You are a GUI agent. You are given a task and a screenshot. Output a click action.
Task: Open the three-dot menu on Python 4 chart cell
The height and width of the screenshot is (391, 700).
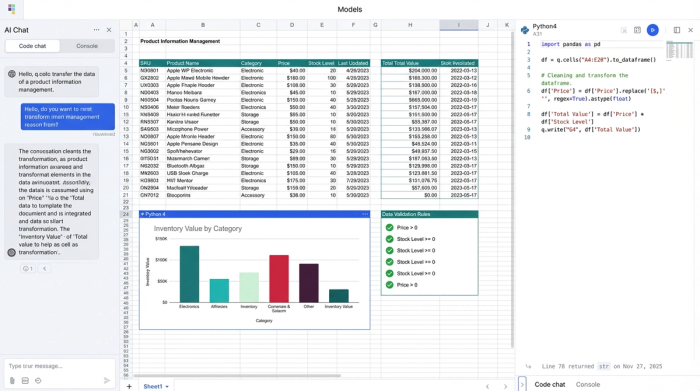[x=365, y=214]
